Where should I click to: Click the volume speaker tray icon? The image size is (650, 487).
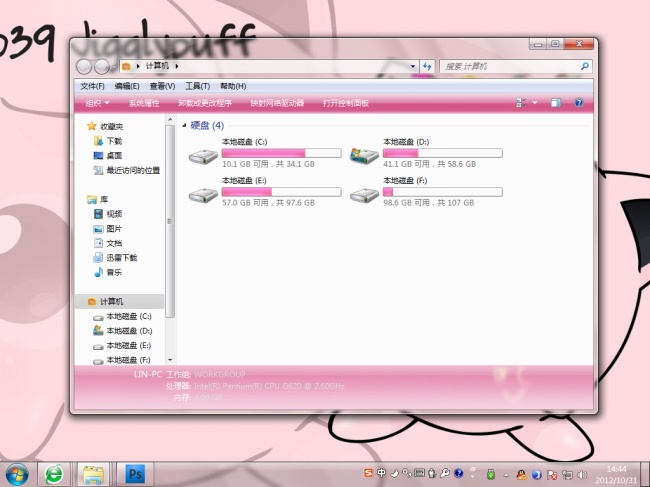click(582, 475)
